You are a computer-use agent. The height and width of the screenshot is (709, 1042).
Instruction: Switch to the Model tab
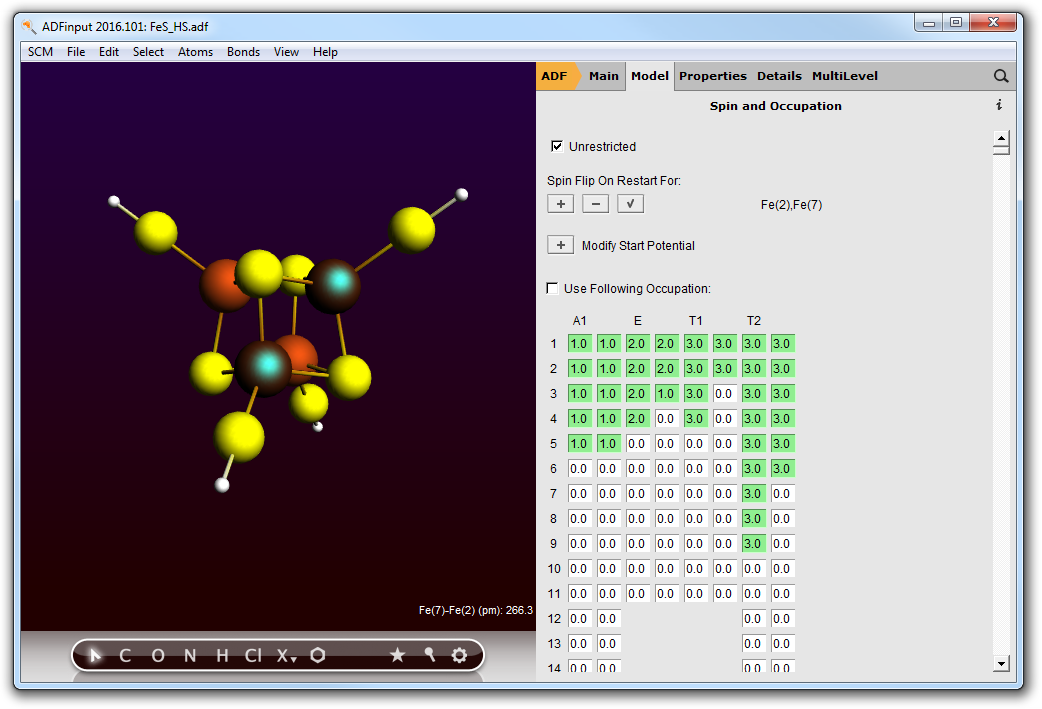(x=650, y=76)
